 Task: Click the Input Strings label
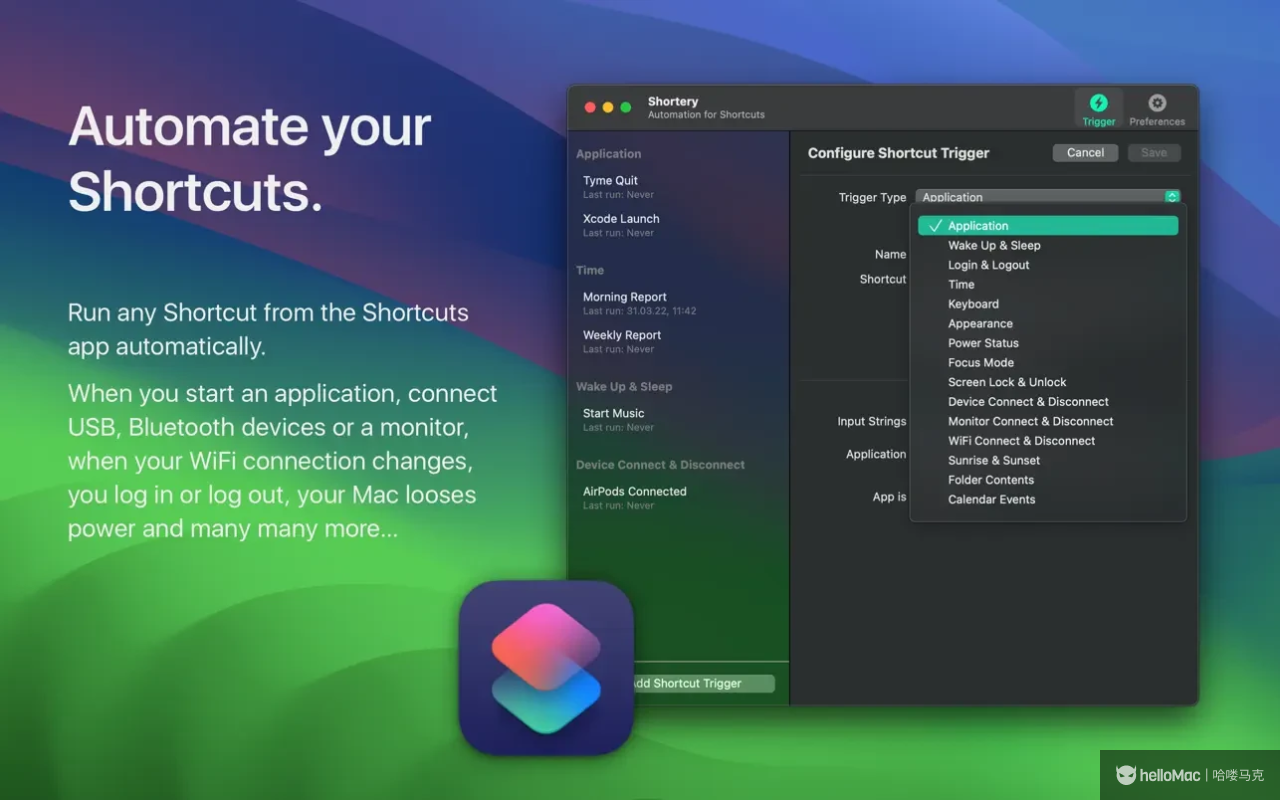[872, 422]
